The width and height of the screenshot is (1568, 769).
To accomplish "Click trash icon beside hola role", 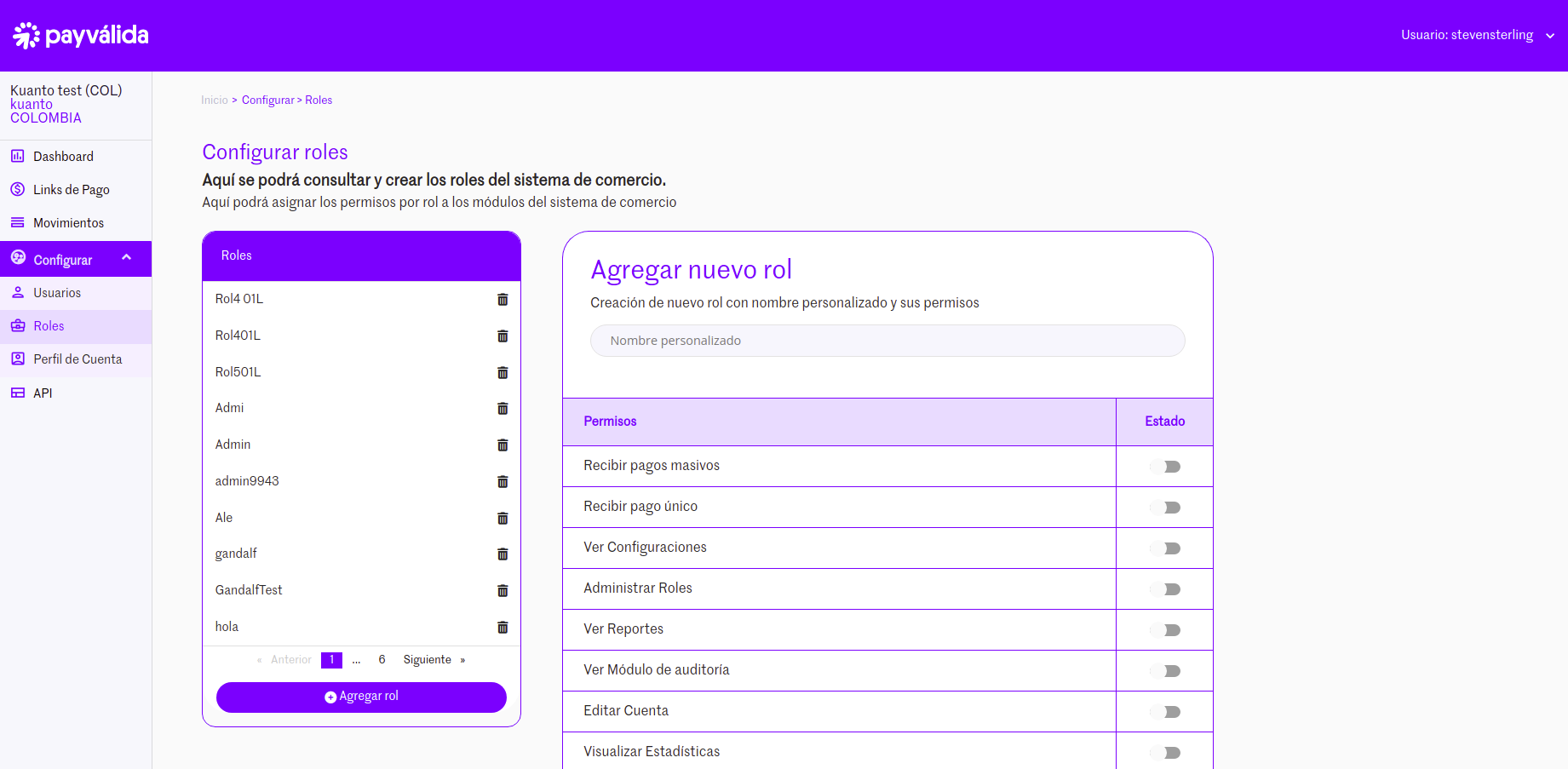I will point(503,628).
